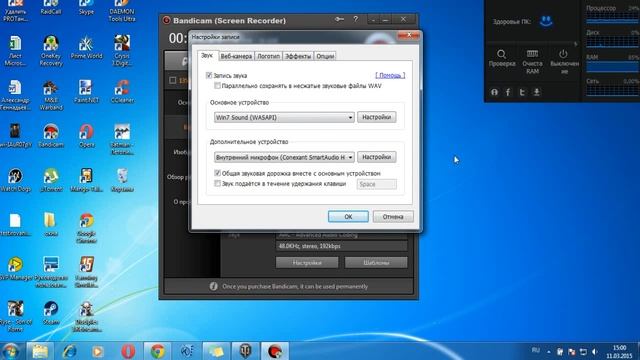Open Google Chrome from the taskbar
Viewport: 640px width, 360px height.
pos(158,351)
